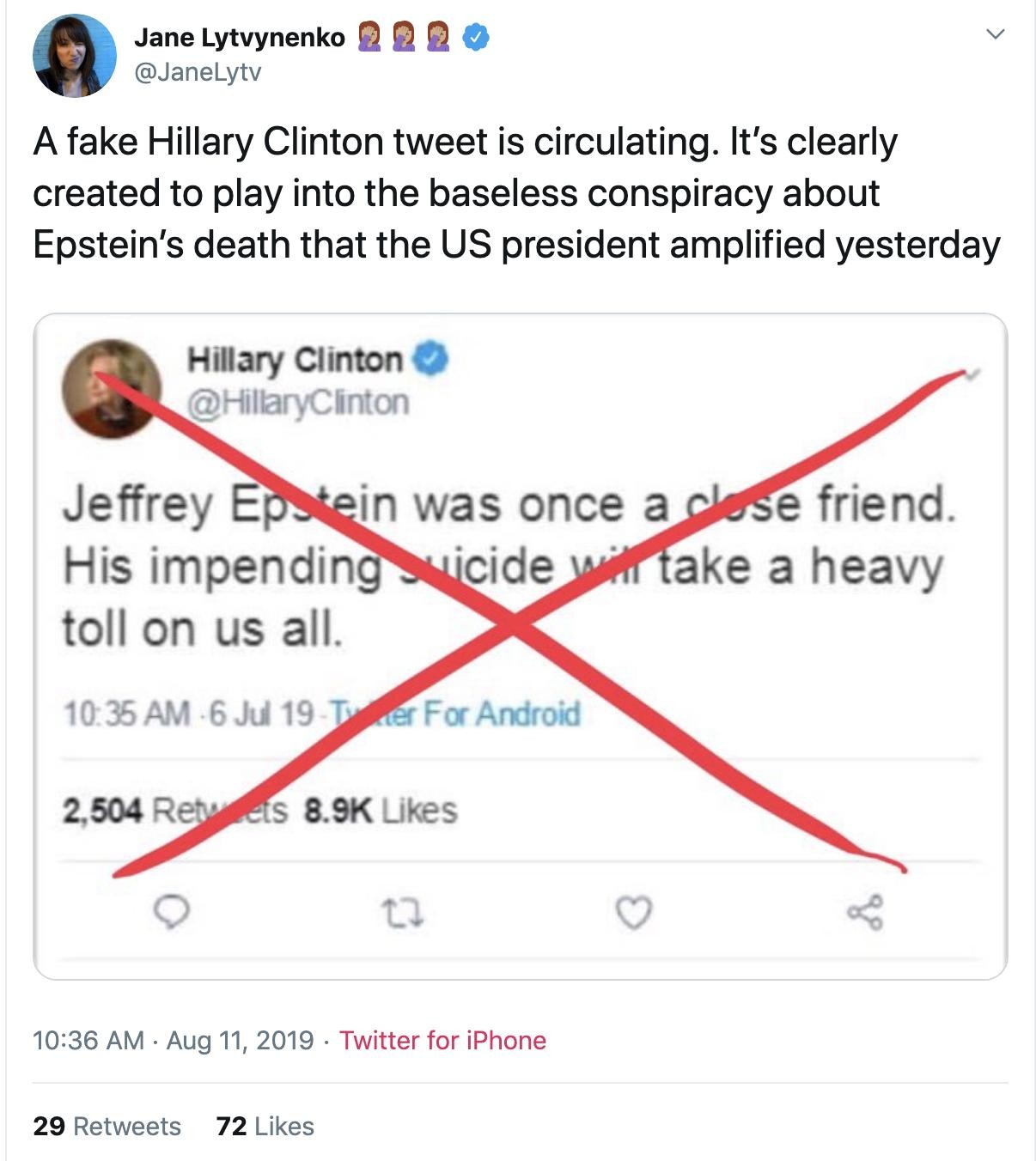Click the Twitter For Android text in image

pos(455,714)
